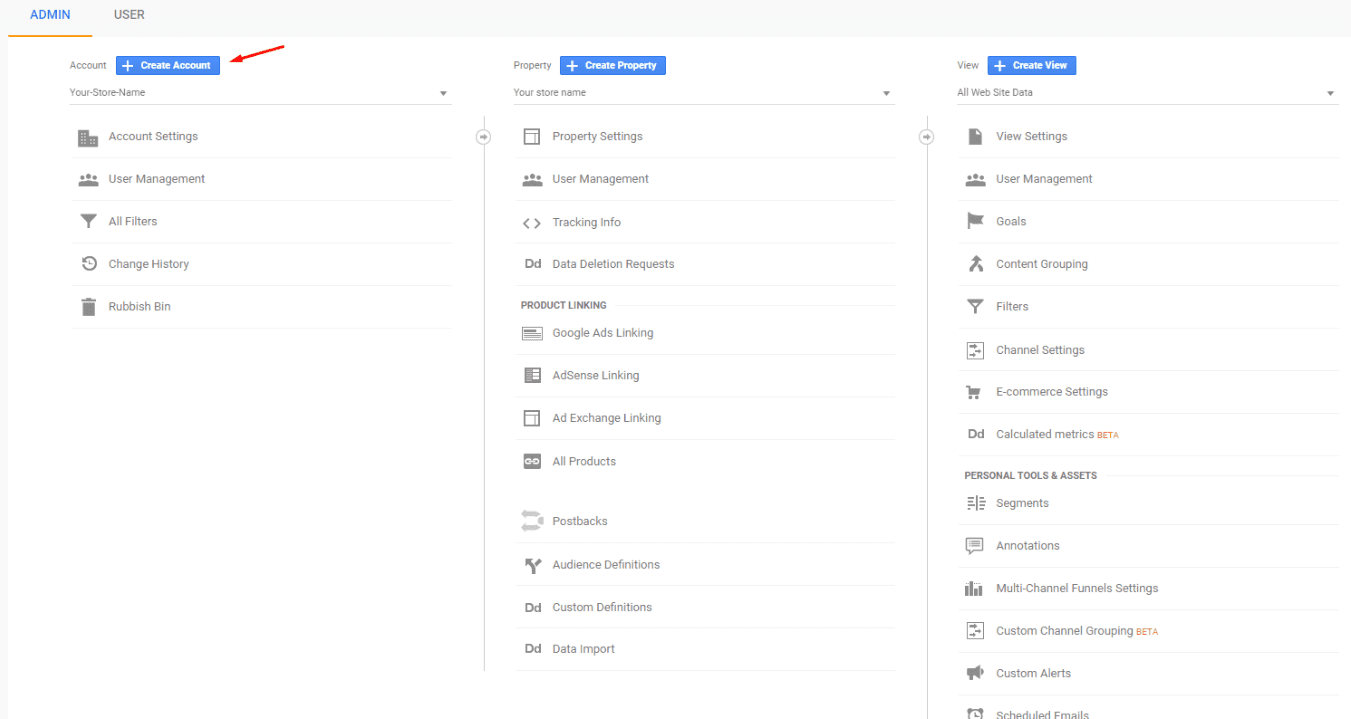Viewport: 1351px width, 719px height.
Task: Click the All Filters funnel icon
Action: [88, 222]
